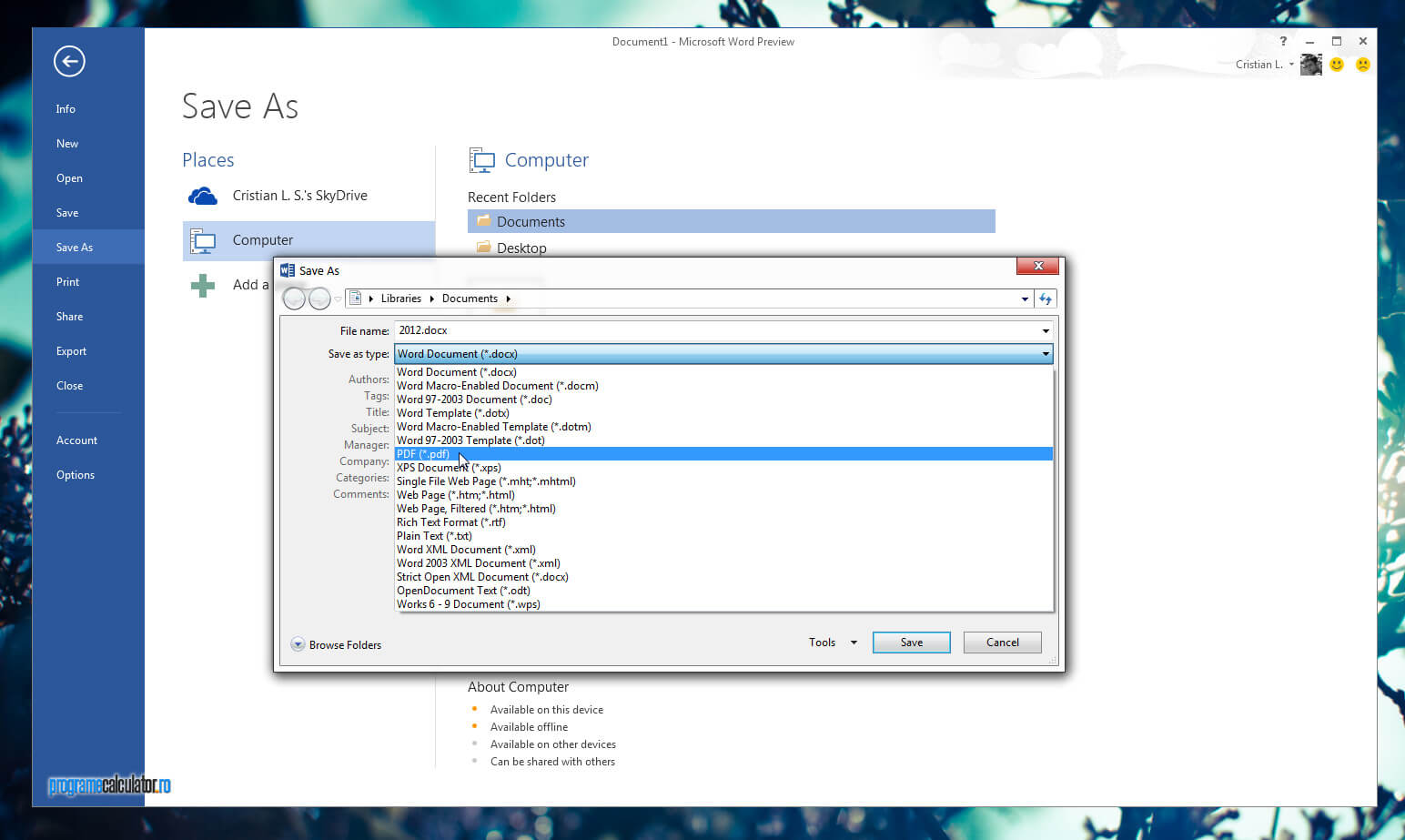
Task: Click the Computer monitor icon under Places
Action: (x=203, y=240)
